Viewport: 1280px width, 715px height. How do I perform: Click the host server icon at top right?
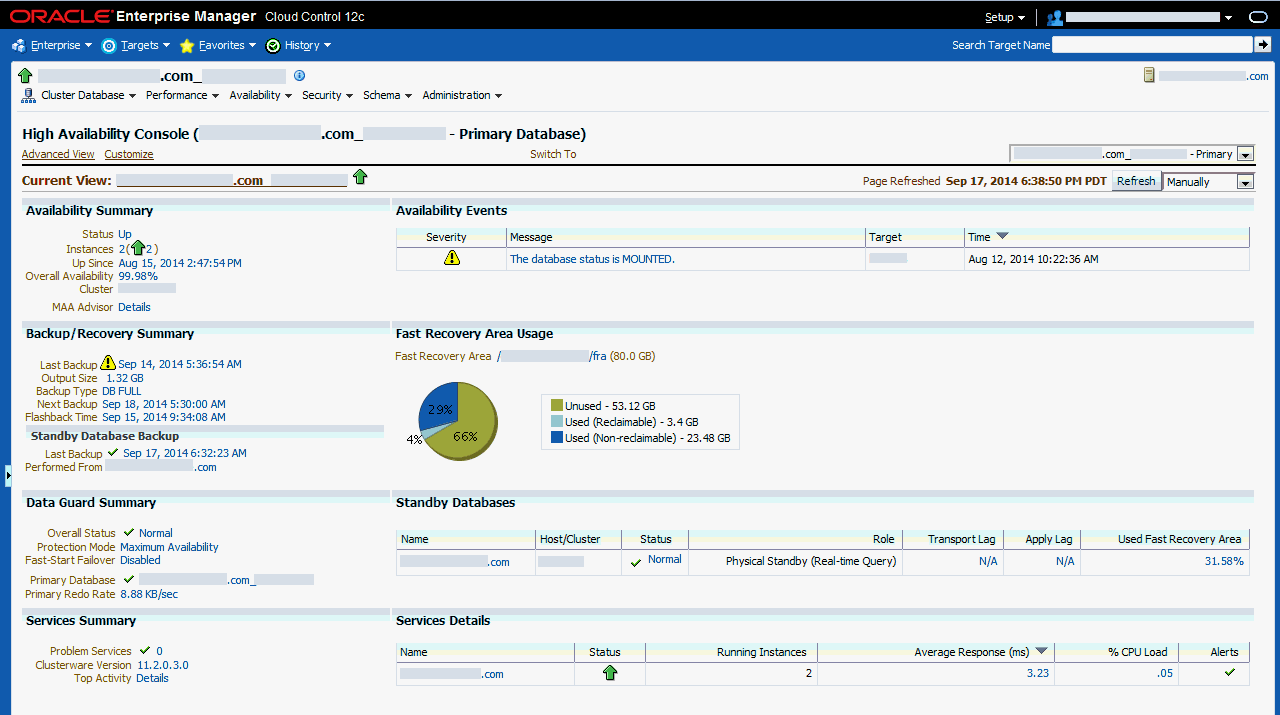(x=1150, y=75)
